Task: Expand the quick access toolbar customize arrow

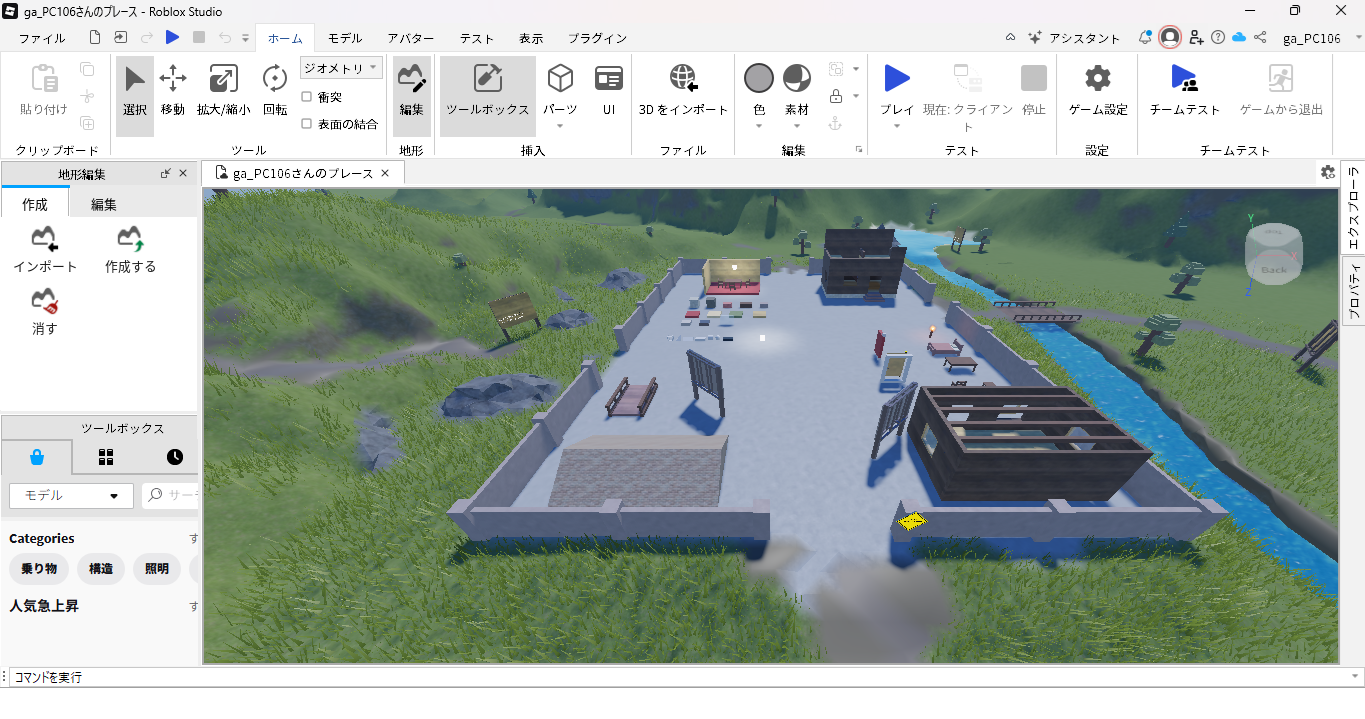Action: (245, 38)
